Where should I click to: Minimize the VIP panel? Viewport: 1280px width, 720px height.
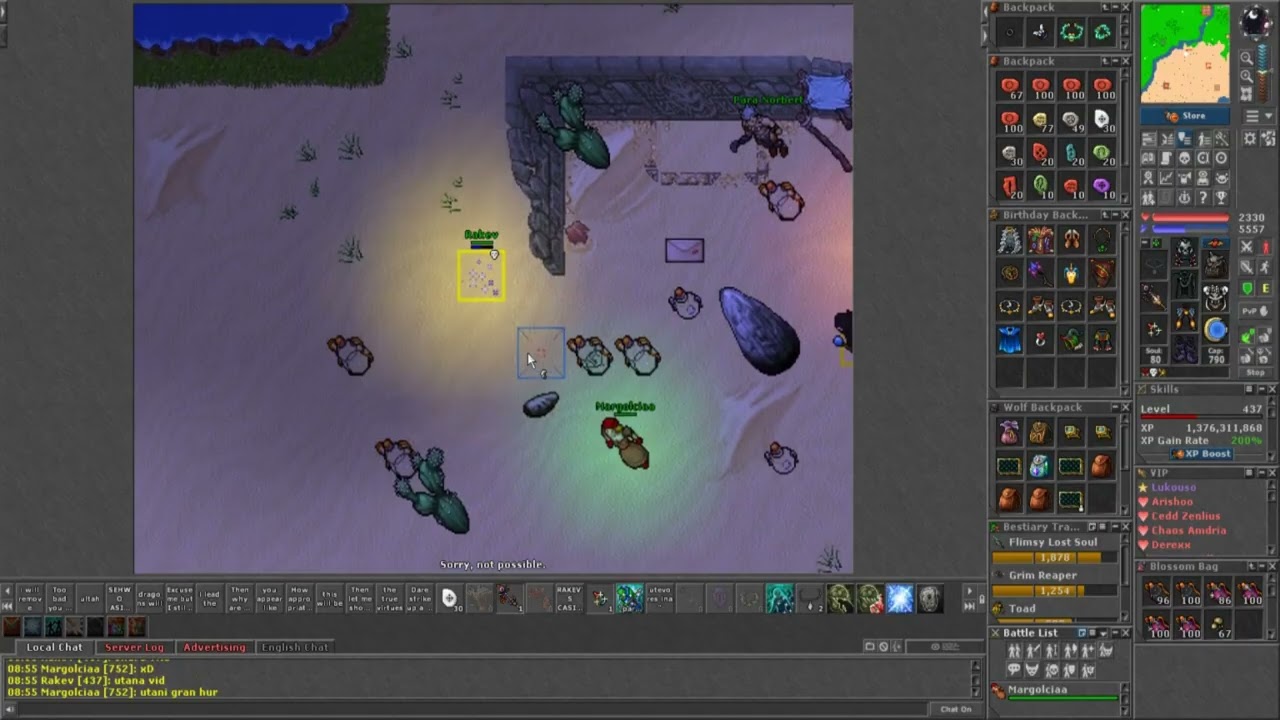(x=1263, y=473)
